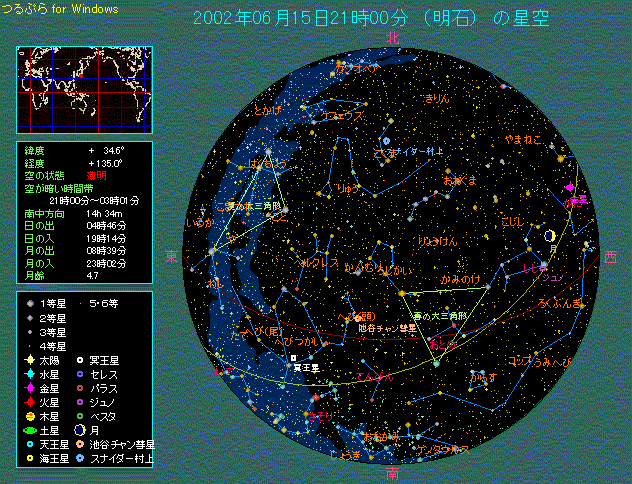Click the 緯度 value +34.6°
Image resolution: width=632 pixels, height=484 pixels.
[x=106, y=151]
